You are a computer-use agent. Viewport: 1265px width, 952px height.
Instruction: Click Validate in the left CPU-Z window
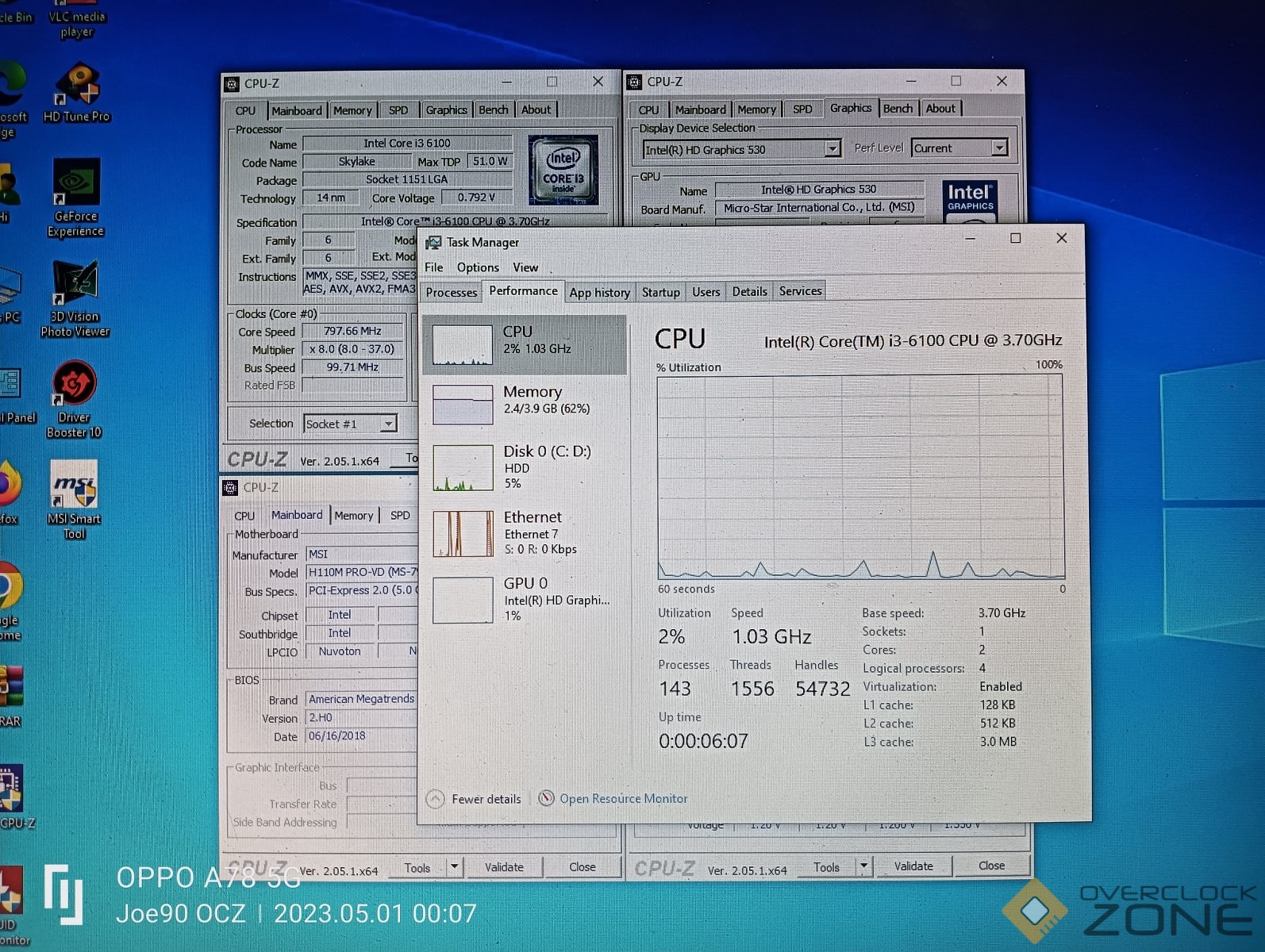point(504,866)
